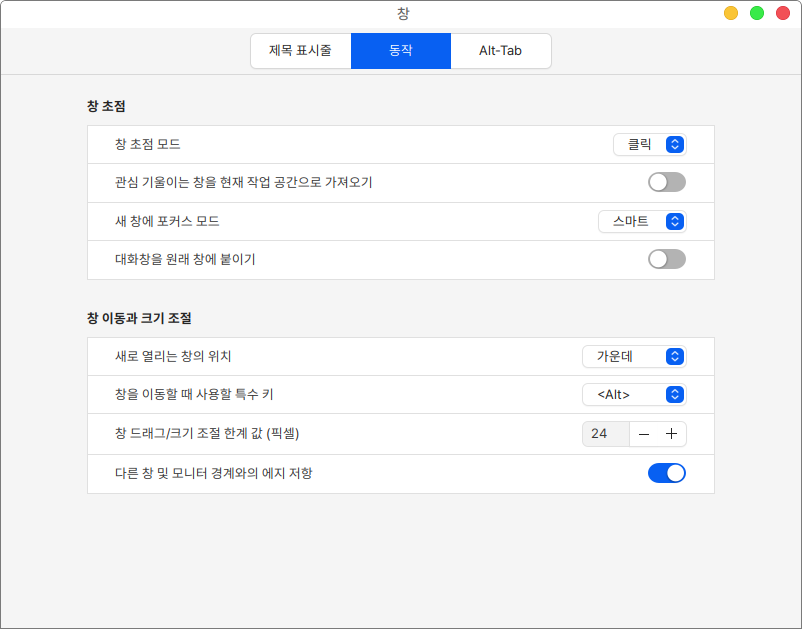Open the Alt-Tab tab
This screenshot has width=802, height=629.
[x=500, y=50]
